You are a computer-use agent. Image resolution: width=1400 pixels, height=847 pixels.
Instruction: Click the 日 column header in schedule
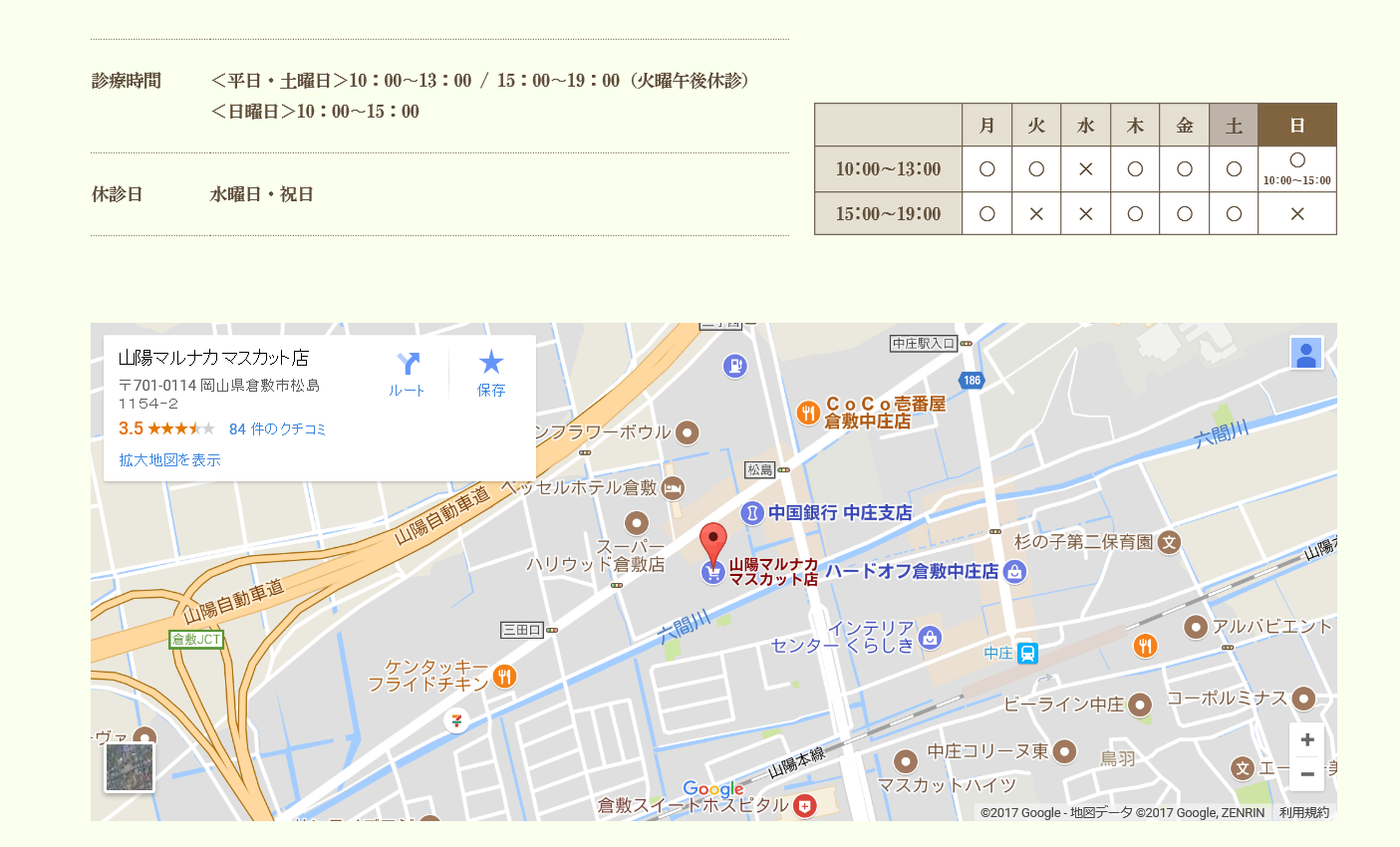click(x=1297, y=126)
